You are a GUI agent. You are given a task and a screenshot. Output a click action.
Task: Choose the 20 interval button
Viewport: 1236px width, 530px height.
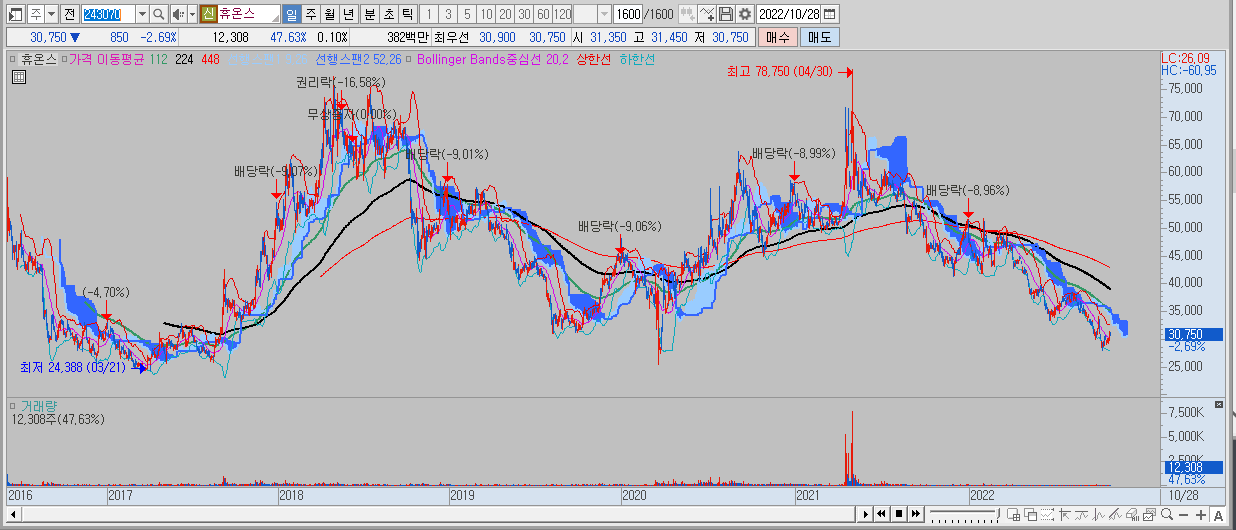tap(505, 14)
